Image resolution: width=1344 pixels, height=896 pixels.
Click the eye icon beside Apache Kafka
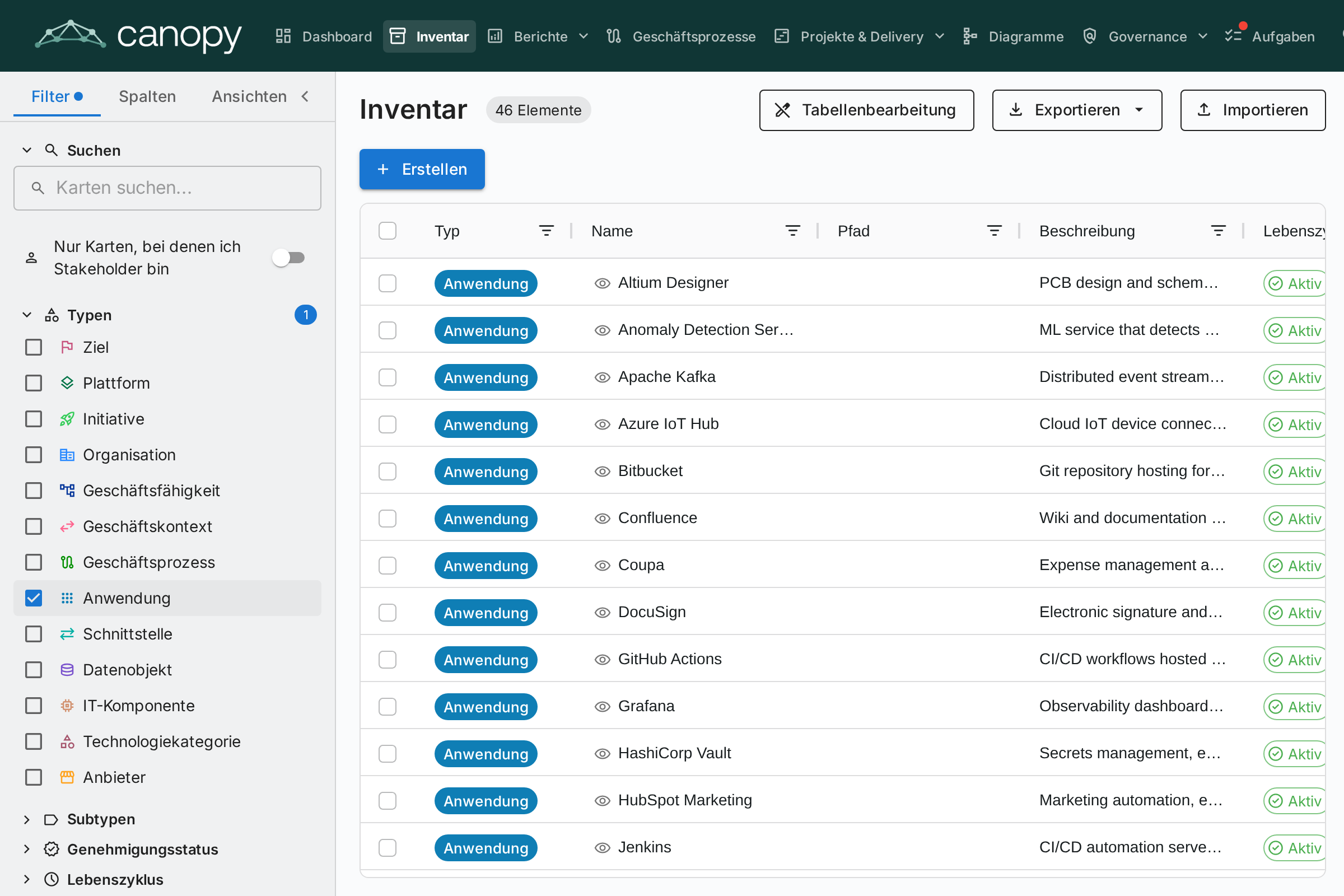603,377
